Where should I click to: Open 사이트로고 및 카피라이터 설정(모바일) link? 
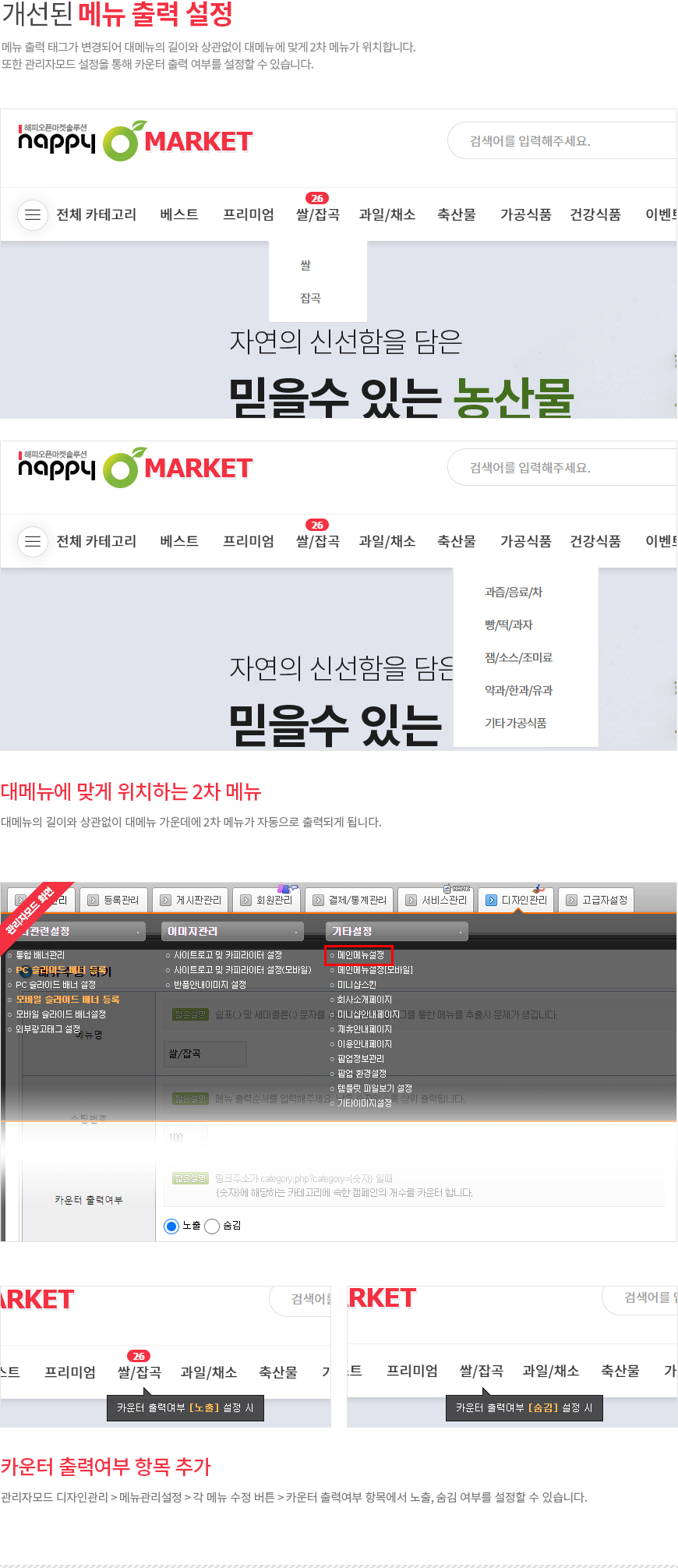(242, 970)
